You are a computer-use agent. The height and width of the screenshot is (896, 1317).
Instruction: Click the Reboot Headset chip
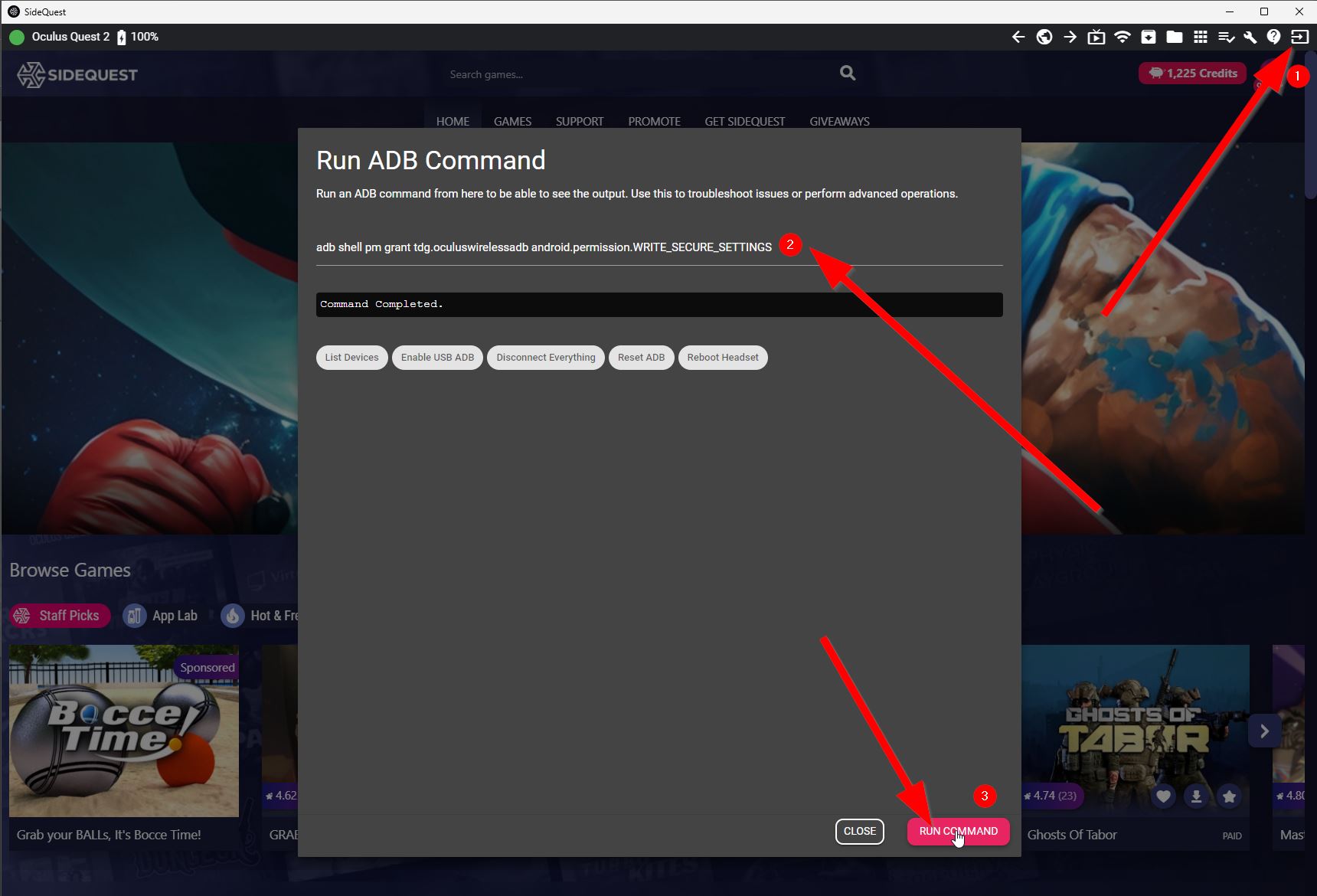point(723,358)
